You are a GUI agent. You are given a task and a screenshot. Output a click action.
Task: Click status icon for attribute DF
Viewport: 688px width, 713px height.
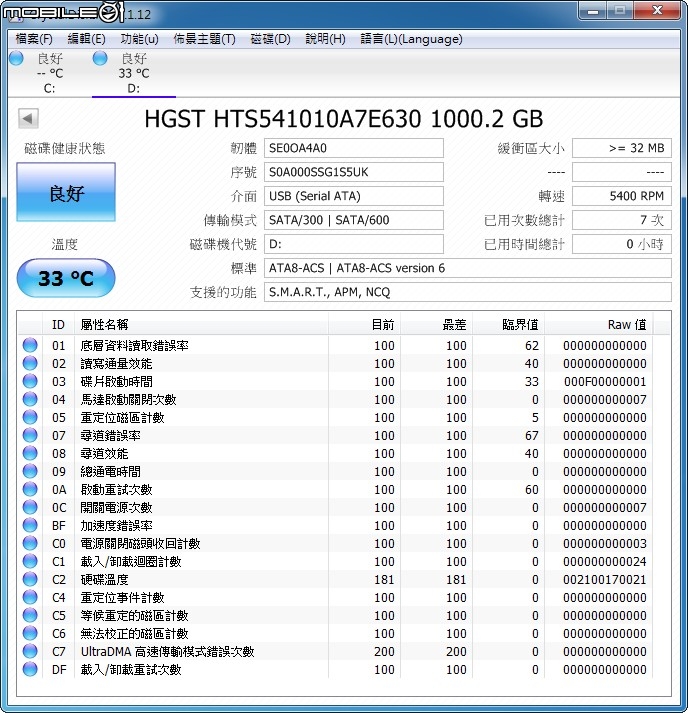coord(30,669)
